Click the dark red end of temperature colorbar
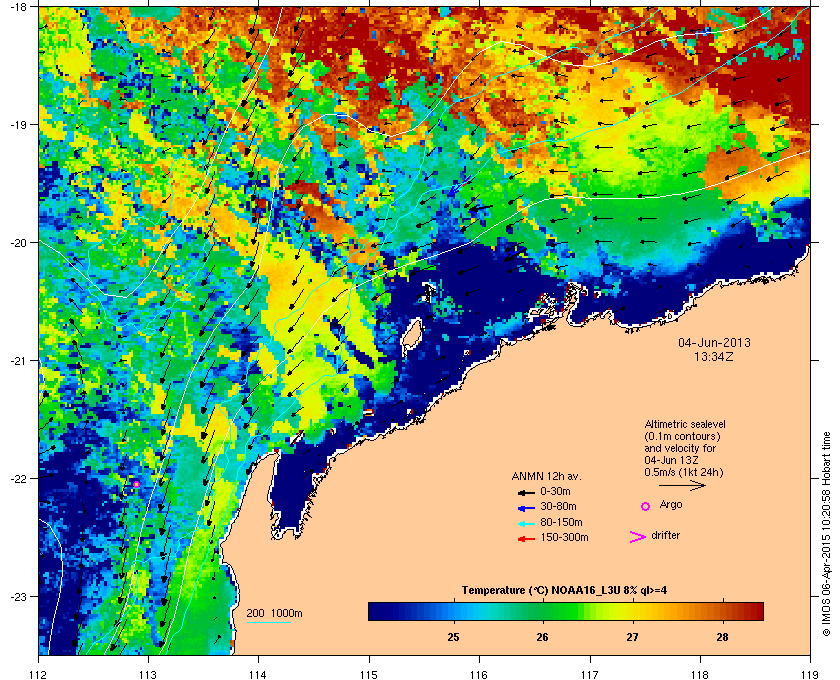The height and width of the screenshot is (680, 840). pos(755,611)
